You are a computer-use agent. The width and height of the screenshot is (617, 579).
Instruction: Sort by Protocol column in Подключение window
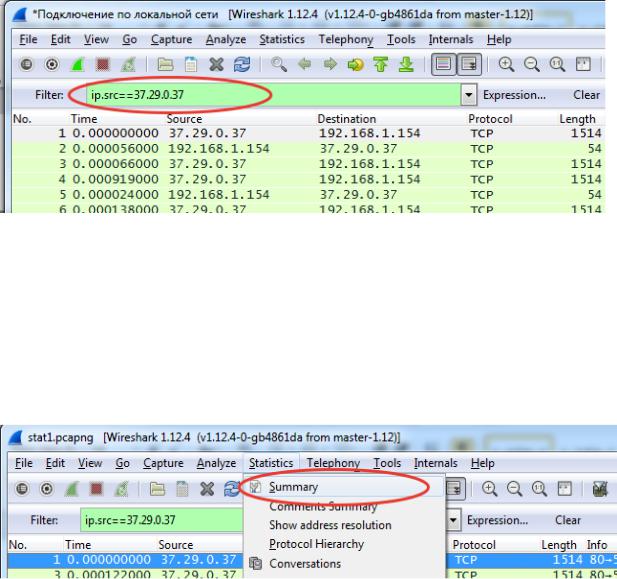tap(490, 118)
